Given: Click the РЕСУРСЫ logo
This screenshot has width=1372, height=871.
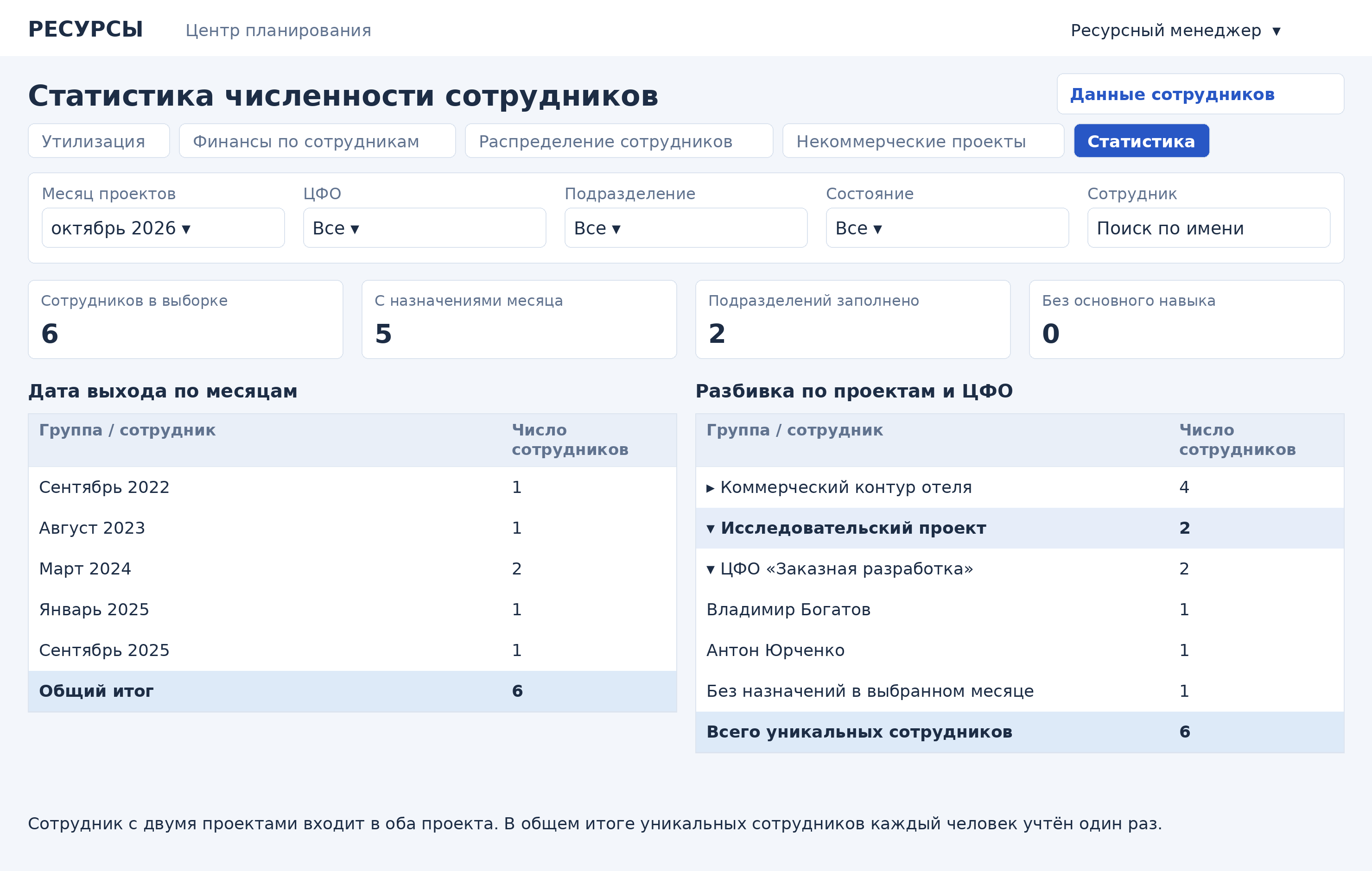Looking at the screenshot, I should [x=85, y=30].
